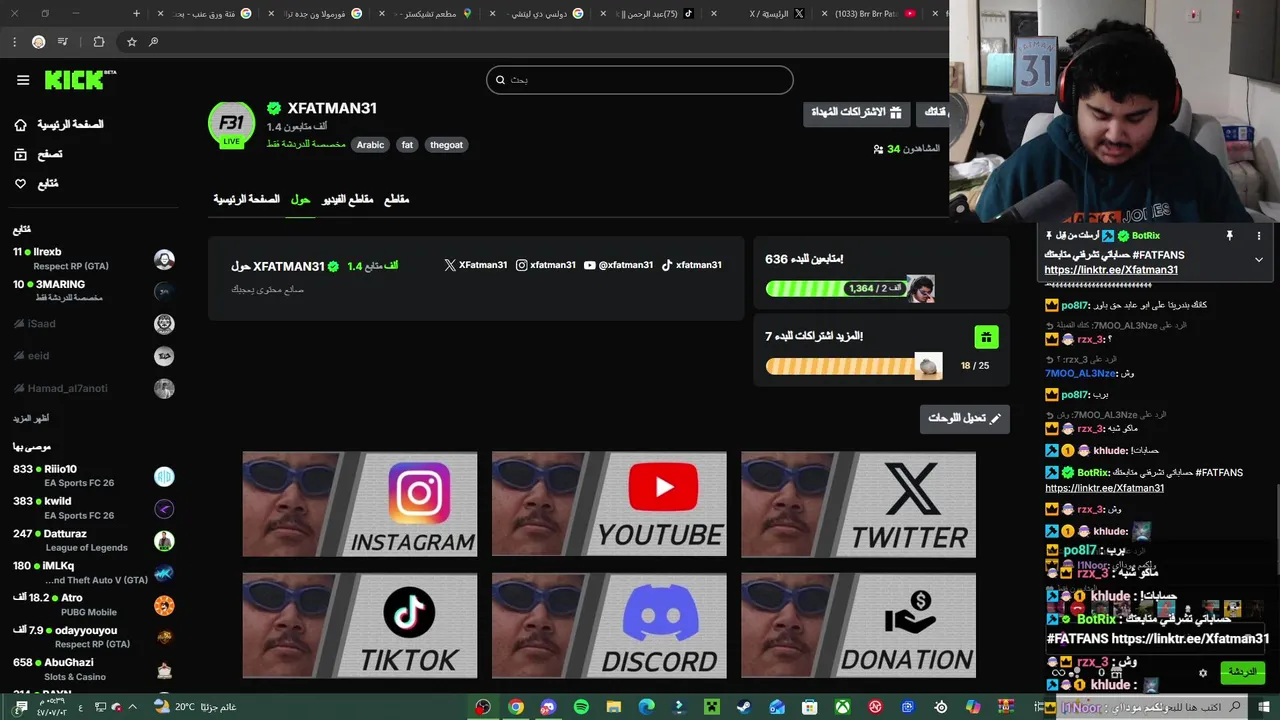The width and height of the screenshot is (1280, 720).
Task: Switch to the About tab
Action: [300, 200]
